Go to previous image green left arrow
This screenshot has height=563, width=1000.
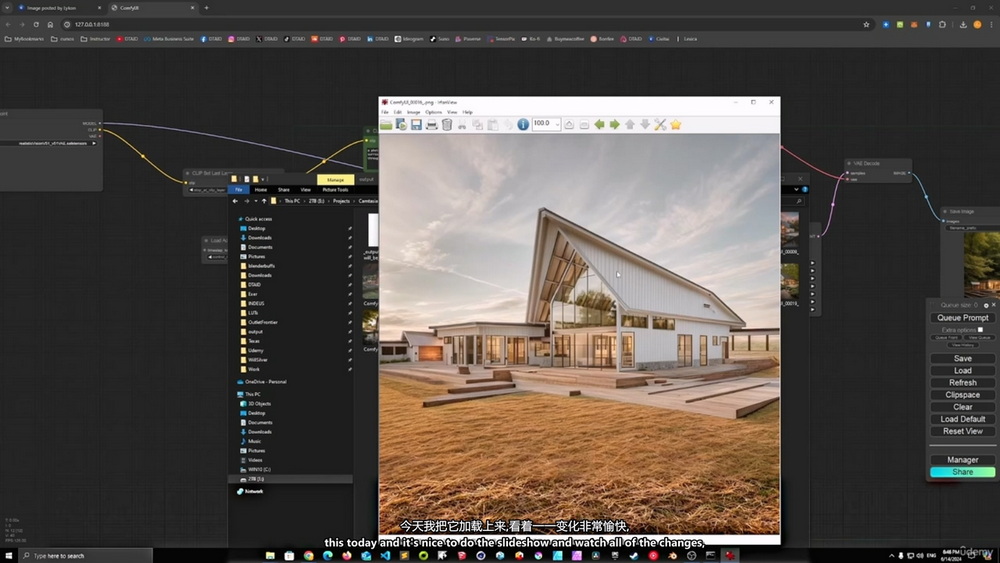(x=599, y=125)
